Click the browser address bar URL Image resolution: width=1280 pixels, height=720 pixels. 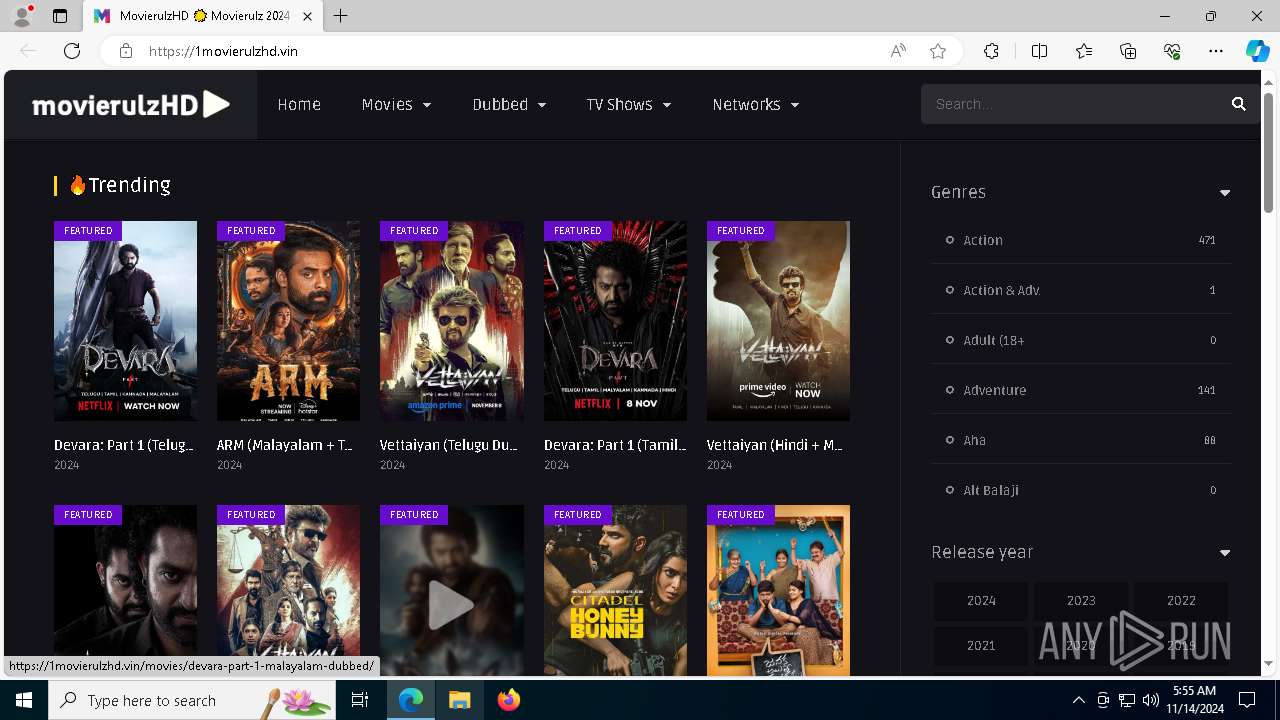[223, 51]
